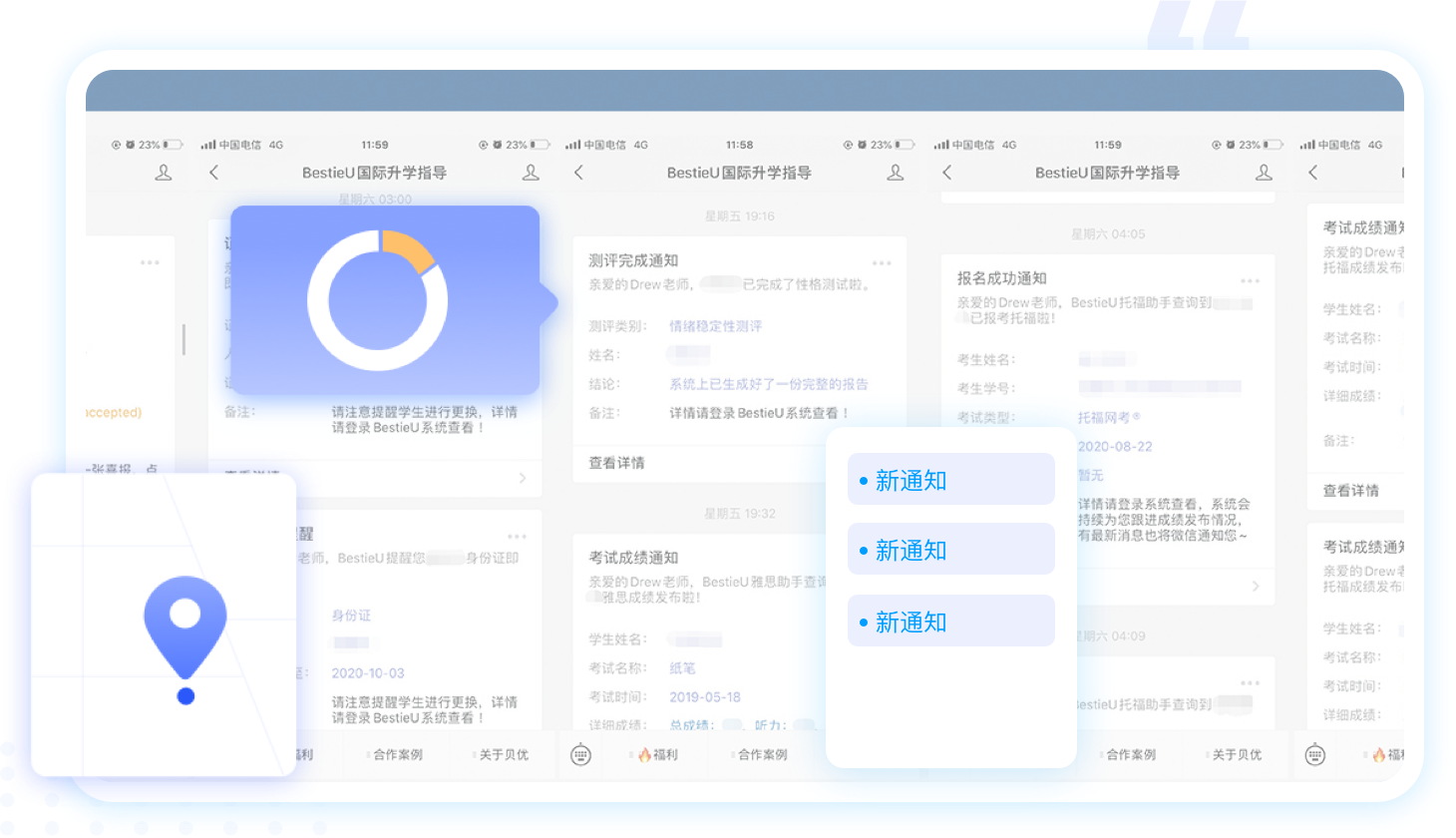Click the BestieU国际升学指导 title on the 11:58 screen
1456x838 pixels.
(739, 173)
